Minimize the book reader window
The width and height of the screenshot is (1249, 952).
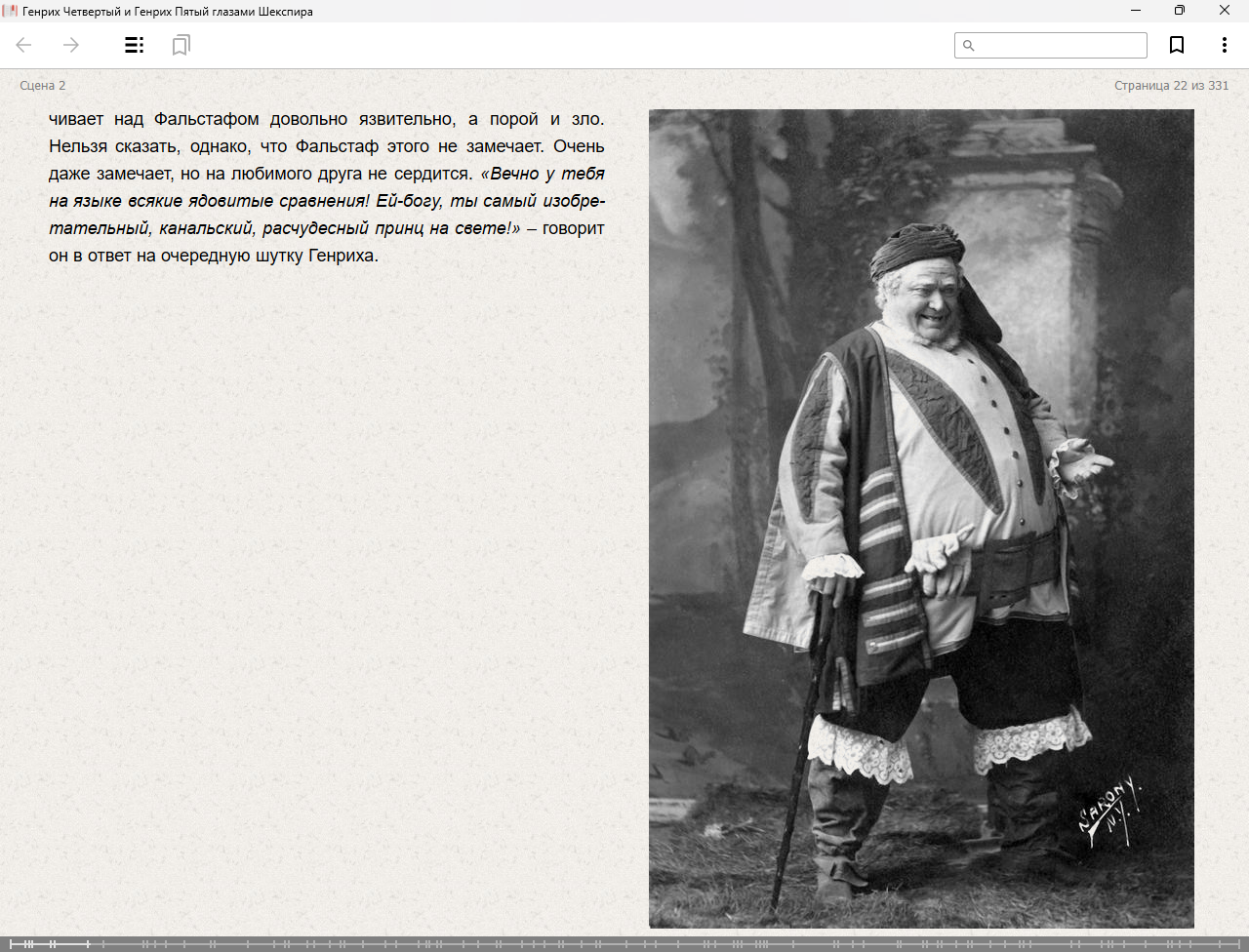[1136, 11]
